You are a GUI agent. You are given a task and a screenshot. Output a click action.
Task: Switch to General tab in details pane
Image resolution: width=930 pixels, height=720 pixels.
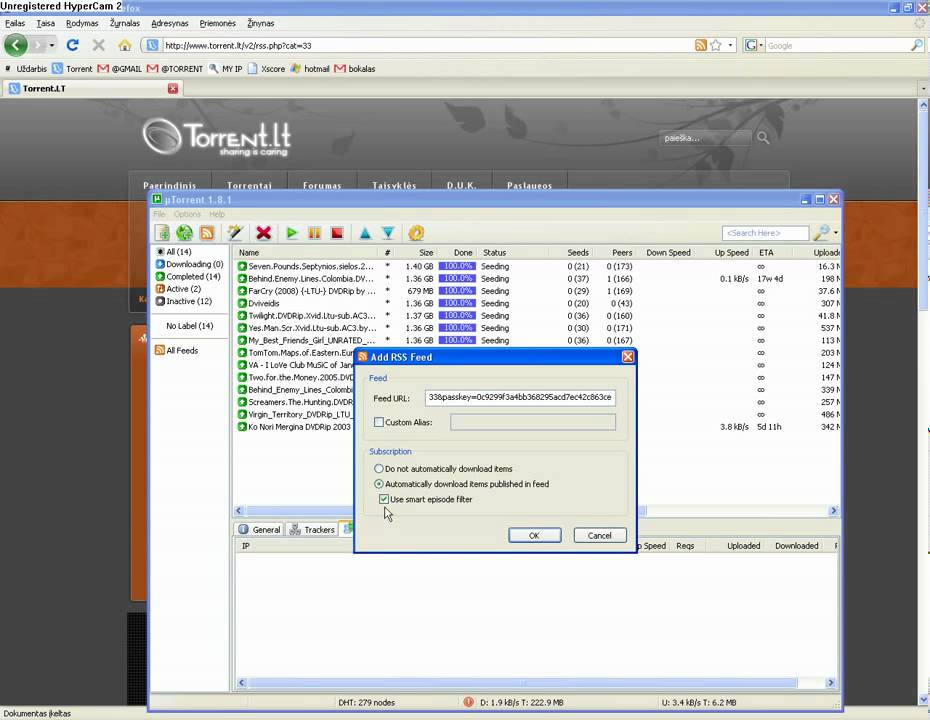pyautogui.click(x=259, y=530)
